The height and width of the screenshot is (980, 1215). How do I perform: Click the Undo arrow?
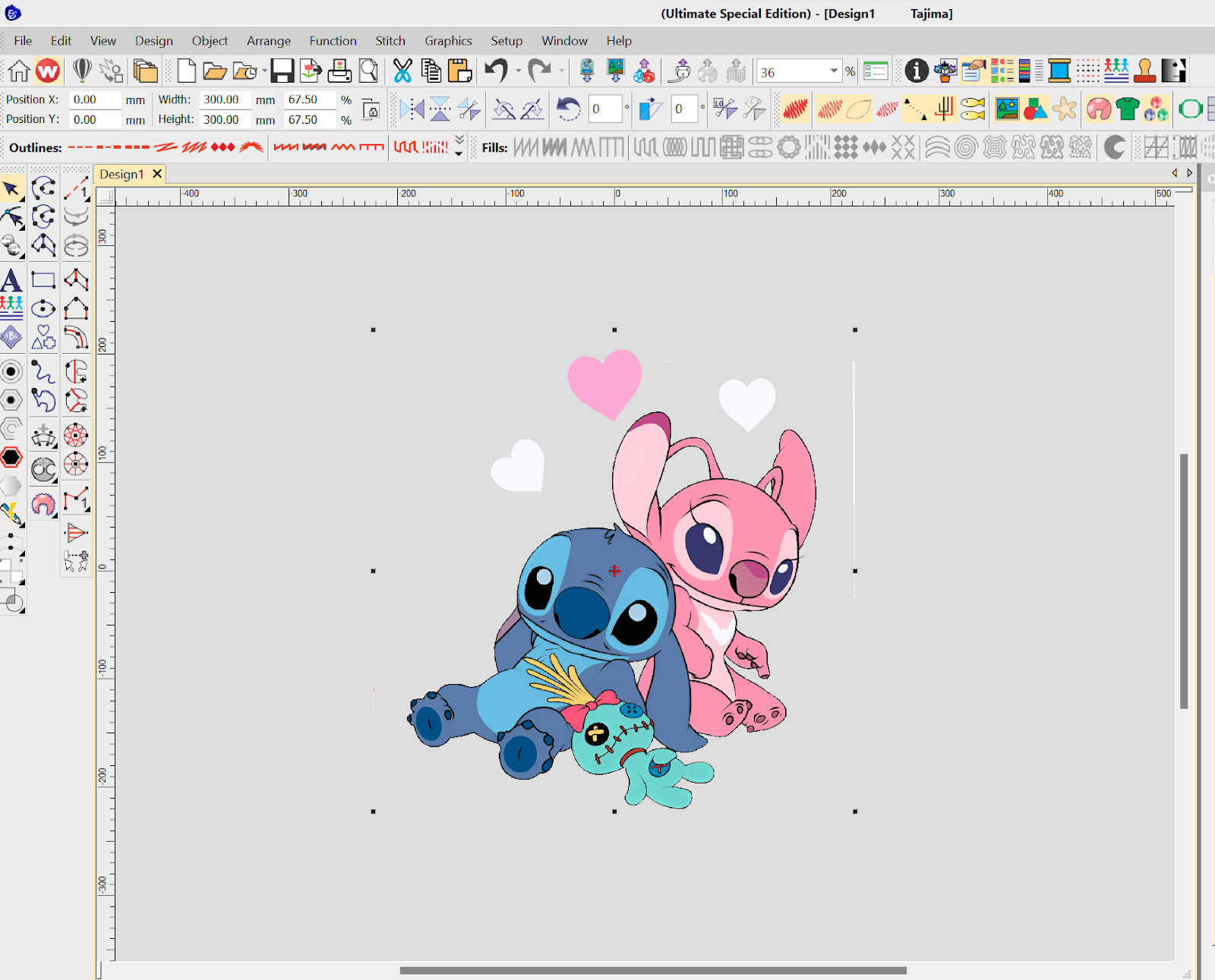click(x=496, y=71)
